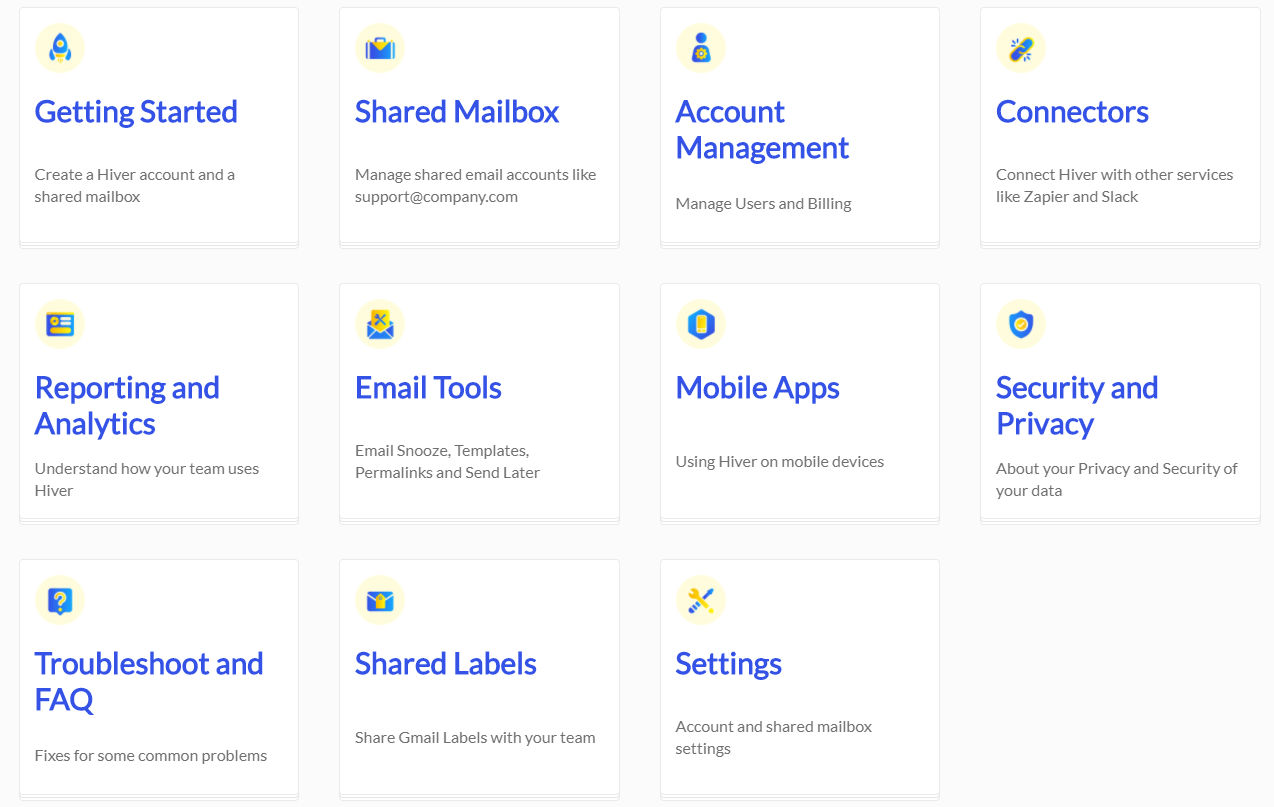Click 'Using Hiver on mobile devices' text
The image size is (1274, 807).
point(780,462)
